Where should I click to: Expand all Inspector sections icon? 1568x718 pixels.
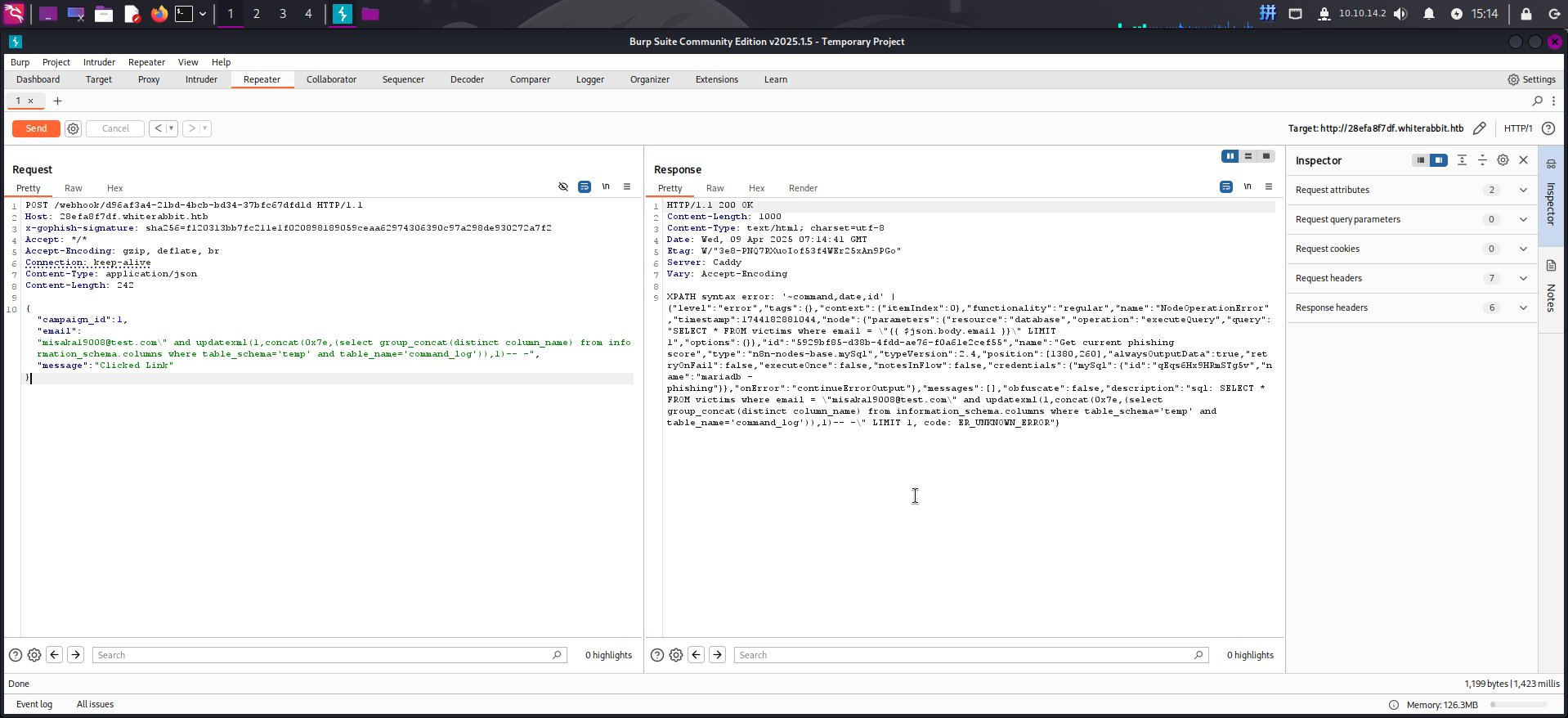tap(1462, 160)
